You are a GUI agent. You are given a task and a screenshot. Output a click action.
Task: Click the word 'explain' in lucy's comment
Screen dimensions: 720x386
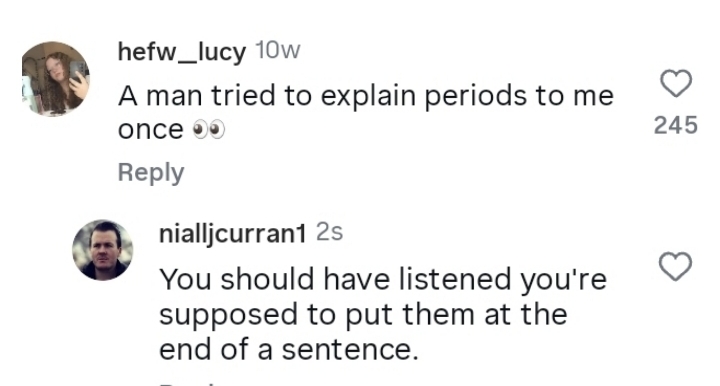[x=368, y=96]
